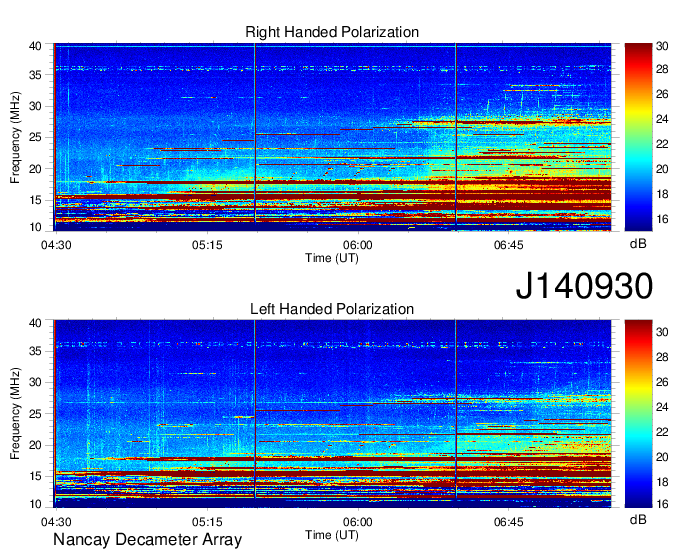Viewport: 680px width, 552px height.
Task: Click the 20 MHz tick on top plot
Action: tap(35, 169)
